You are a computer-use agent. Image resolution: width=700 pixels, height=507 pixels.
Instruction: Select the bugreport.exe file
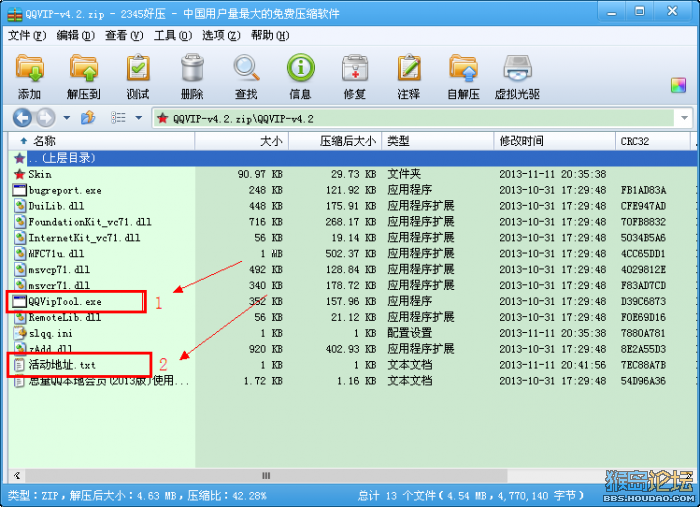point(65,190)
